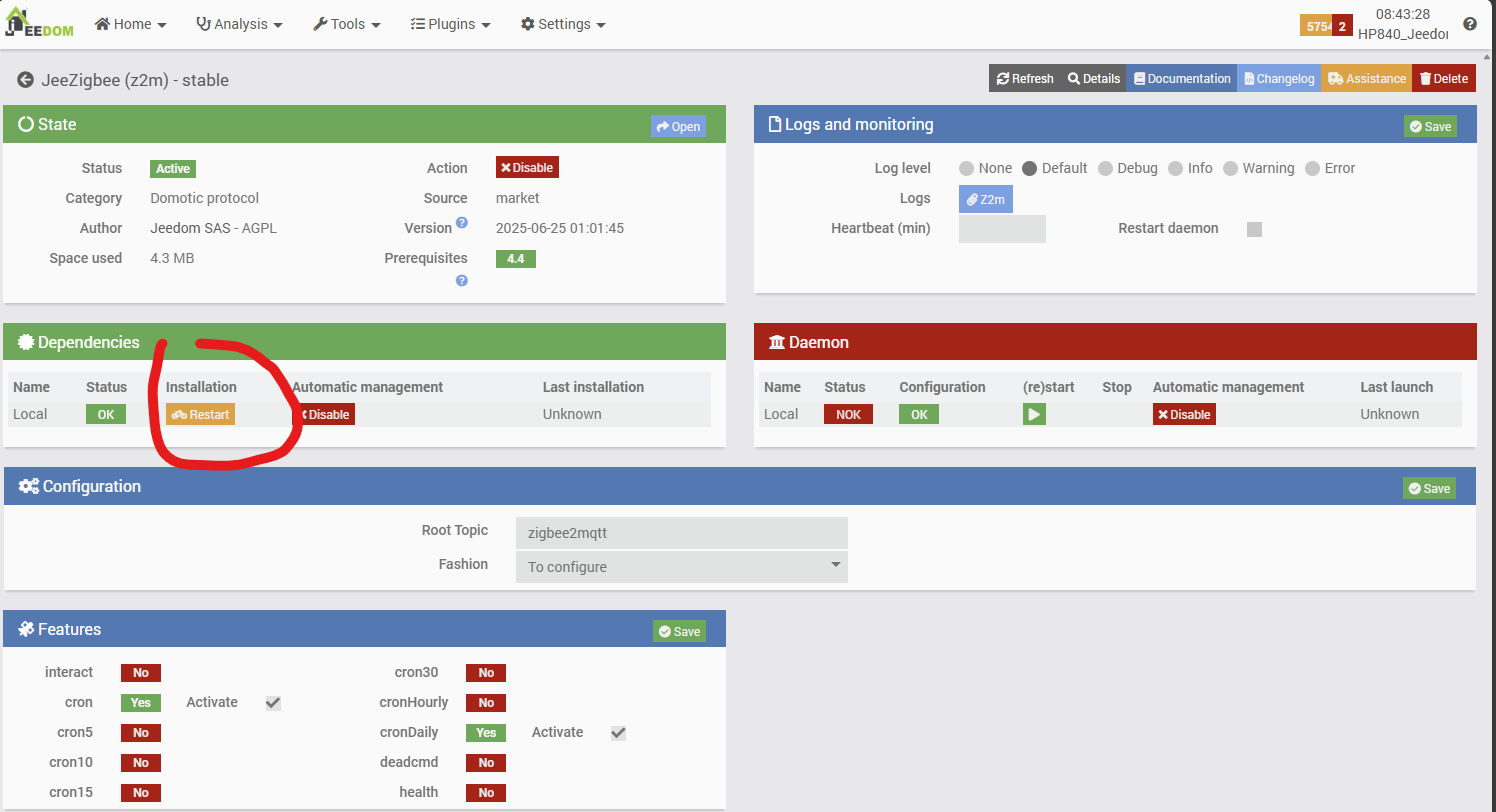Expand the Fashion dropdown
The width and height of the screenshot is (1496, 812).
(681, 567)
